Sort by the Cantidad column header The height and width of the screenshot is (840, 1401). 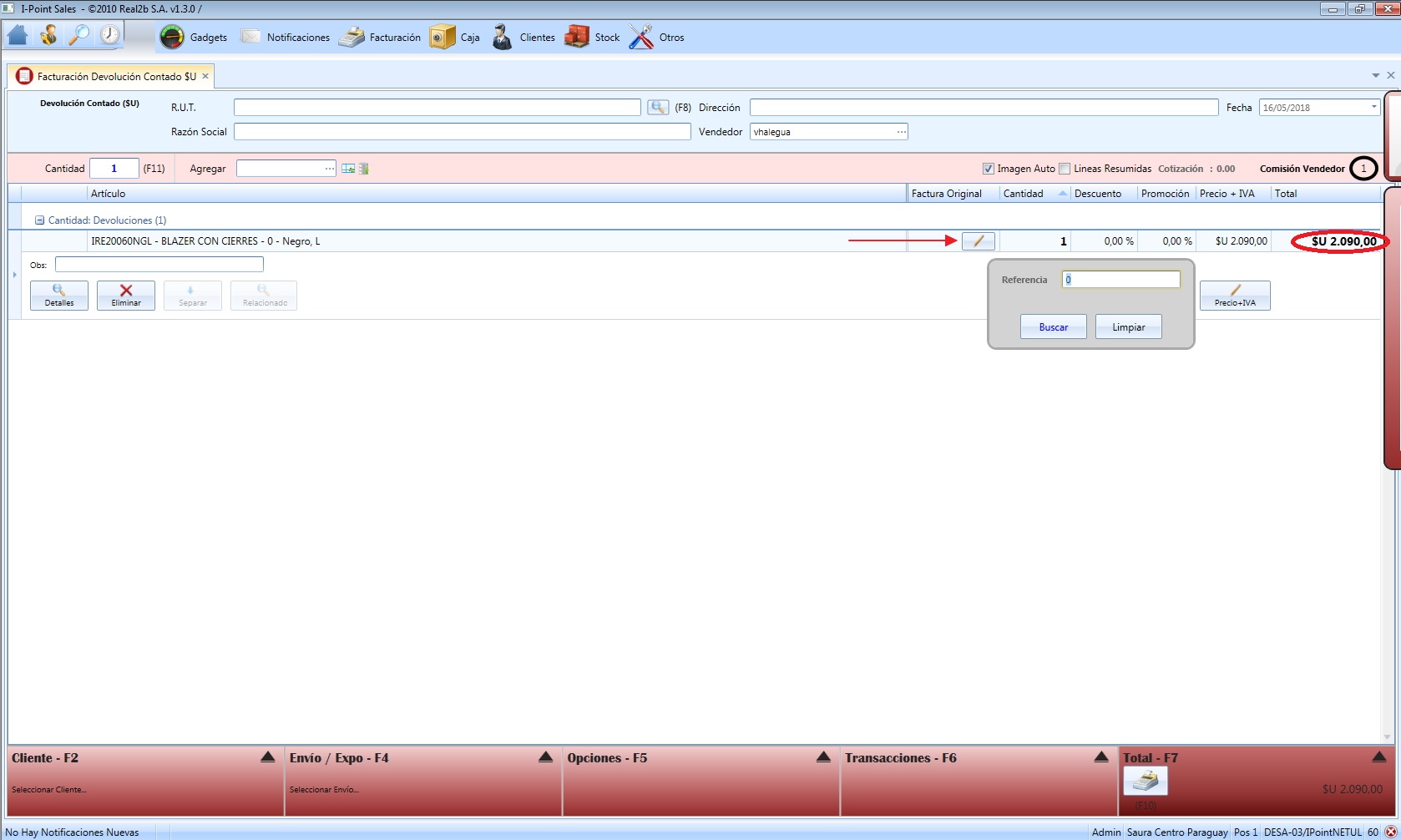click(1034, 194)
